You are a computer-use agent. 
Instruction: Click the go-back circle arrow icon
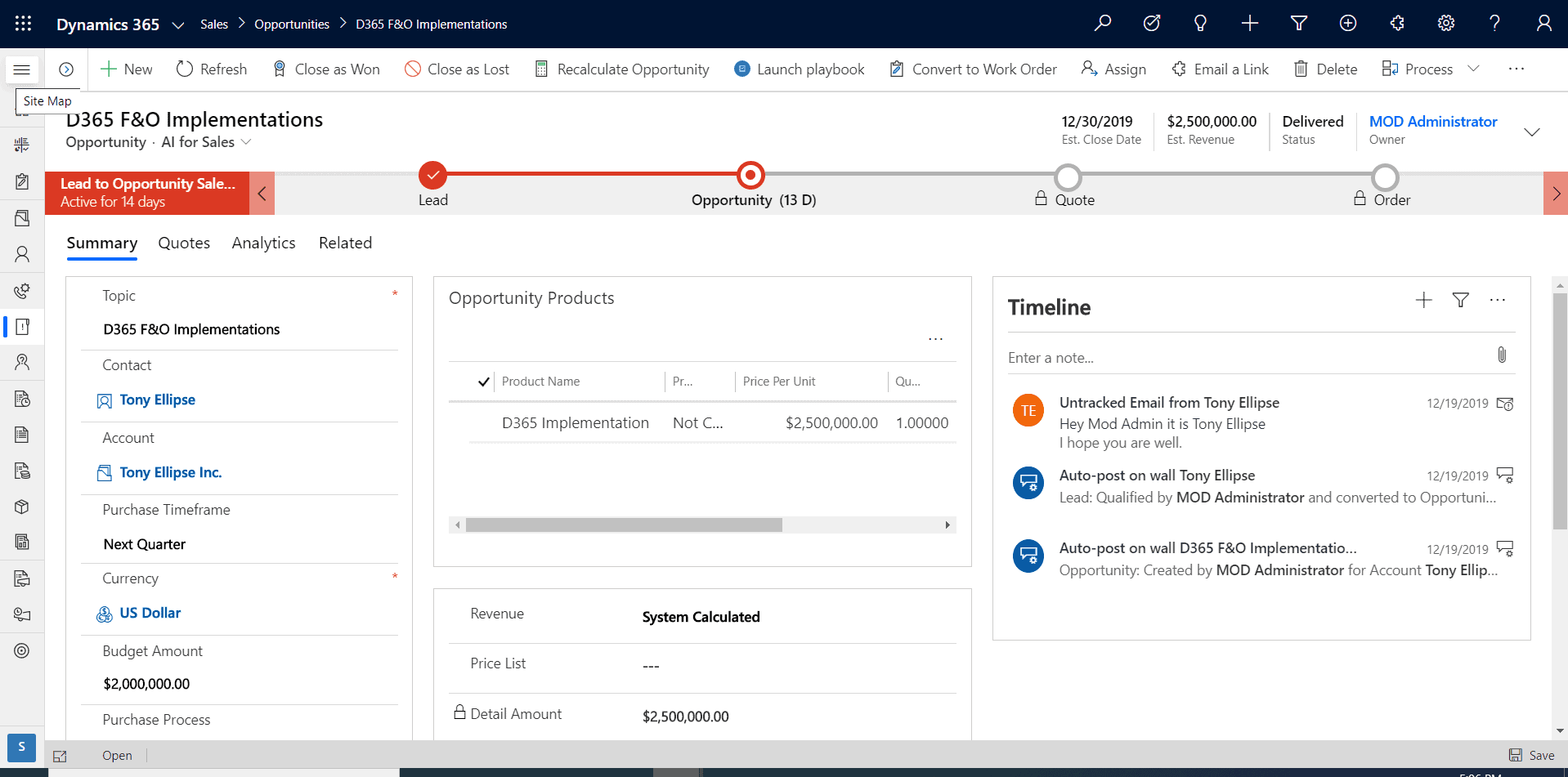[66, 69]
